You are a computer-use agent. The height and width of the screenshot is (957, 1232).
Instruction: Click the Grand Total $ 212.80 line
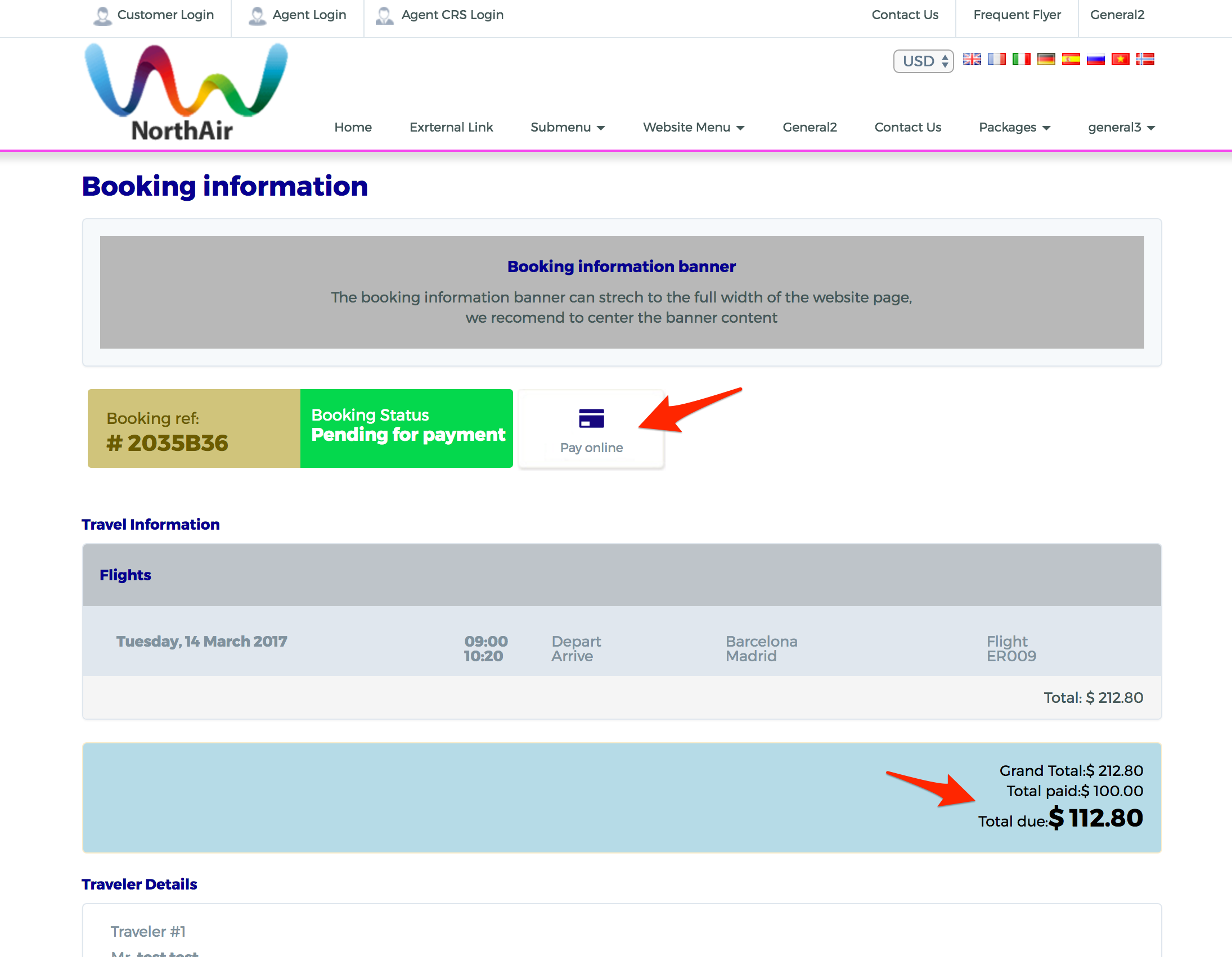1071,771
